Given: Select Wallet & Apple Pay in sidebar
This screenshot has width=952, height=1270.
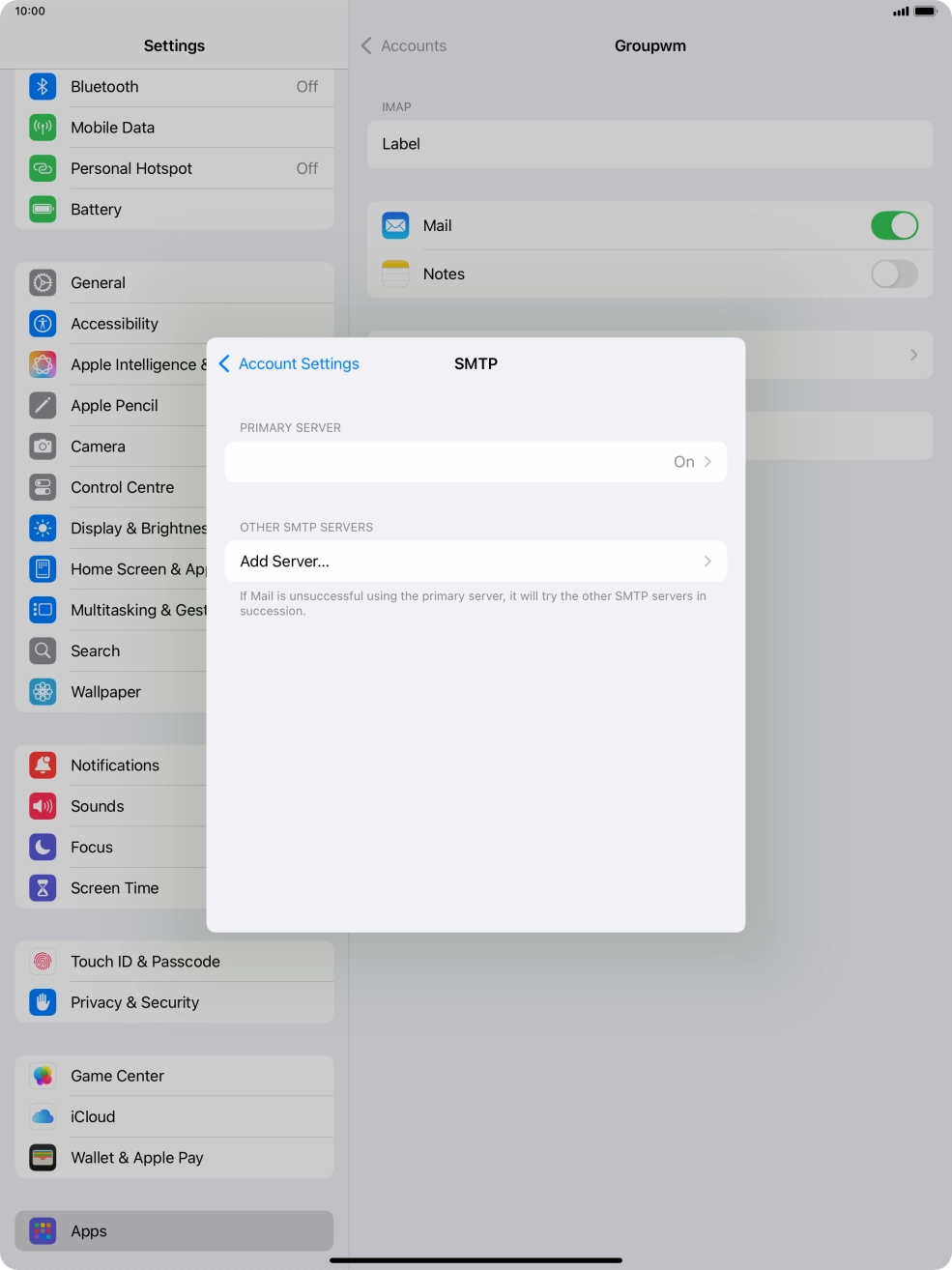Looking at the screenshot, I should (136, 1158).
